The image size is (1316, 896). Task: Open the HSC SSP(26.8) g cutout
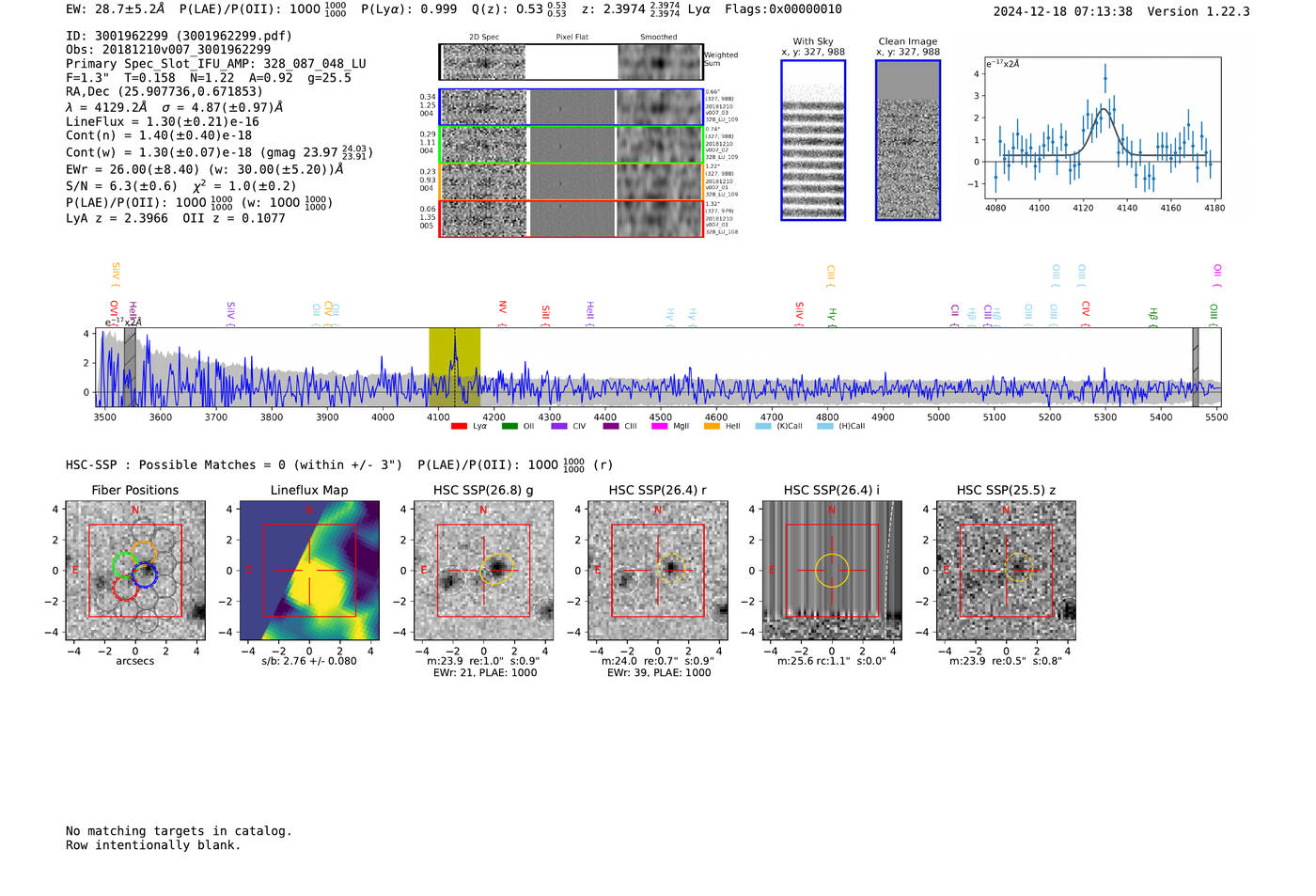click(483, 571)
